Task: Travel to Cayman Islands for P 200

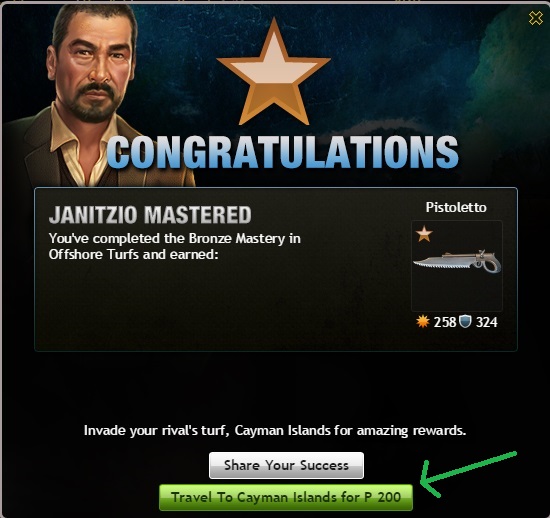Action: 286,497
